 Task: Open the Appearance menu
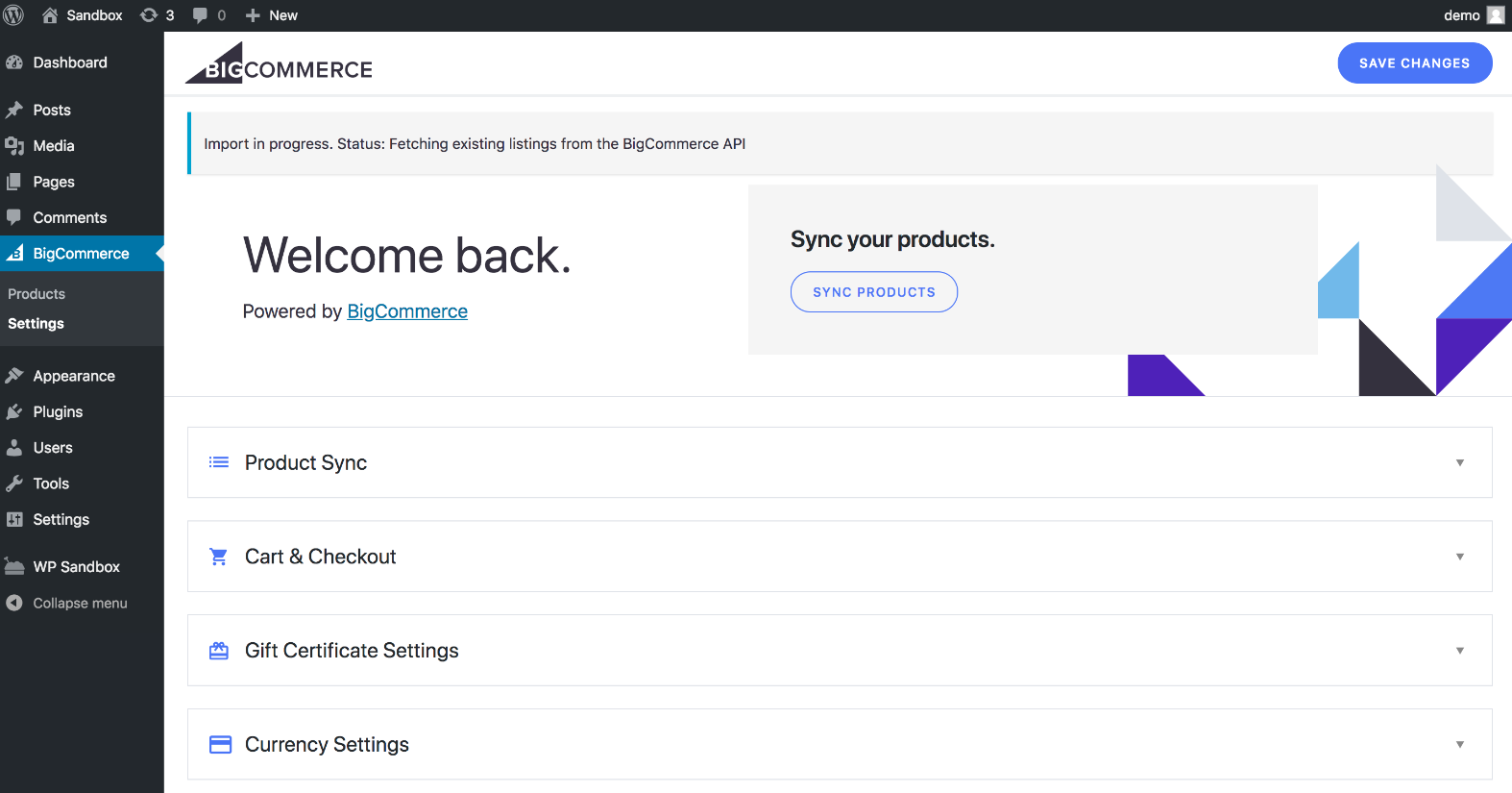click(x=74, y=376)
